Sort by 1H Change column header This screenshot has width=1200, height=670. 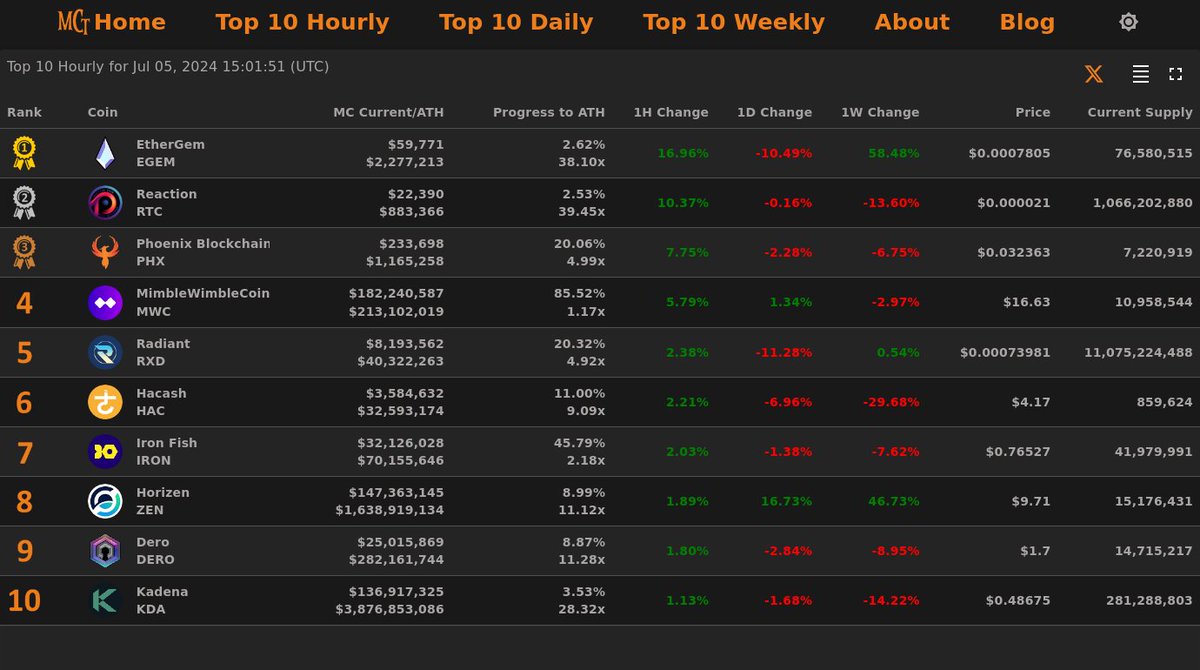(x=671, y=112)
